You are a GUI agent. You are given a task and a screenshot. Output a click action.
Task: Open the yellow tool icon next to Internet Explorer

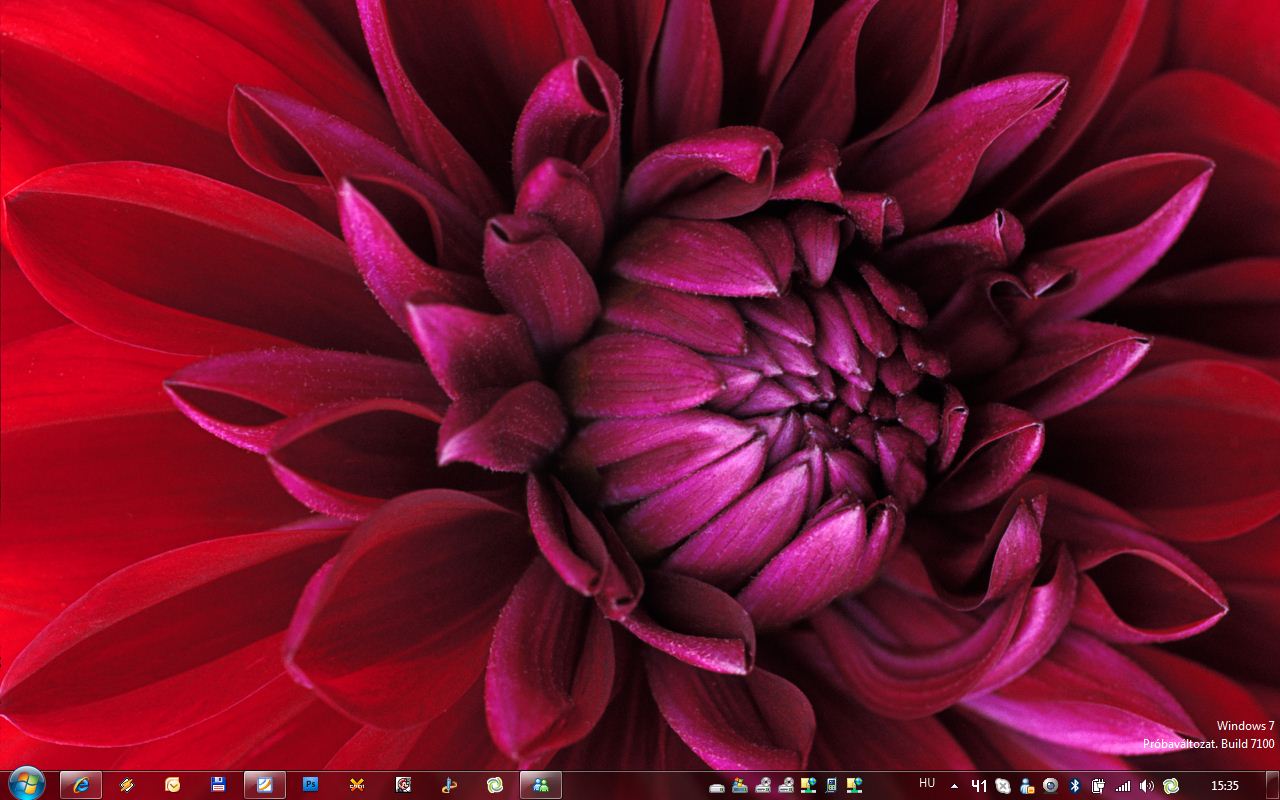(x=127, y=785)
